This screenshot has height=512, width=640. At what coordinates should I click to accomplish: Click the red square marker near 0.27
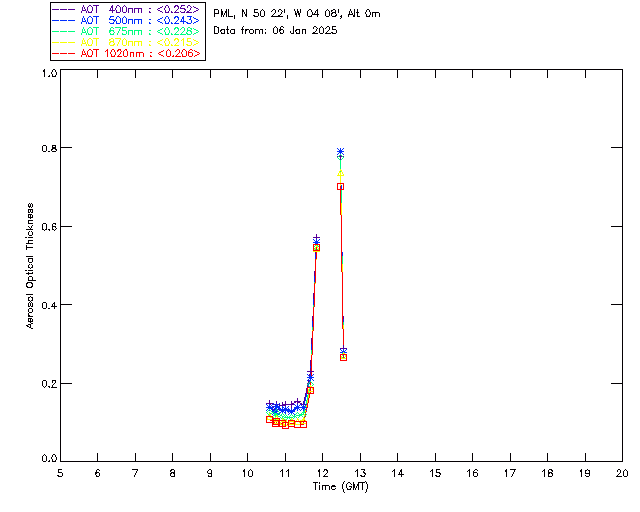tap(344, 358)
